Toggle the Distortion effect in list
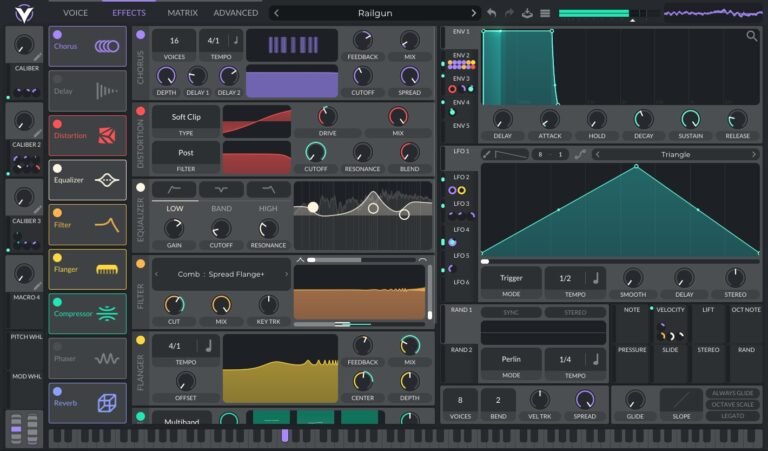This screenshot has width=768, height=451. 57,124
